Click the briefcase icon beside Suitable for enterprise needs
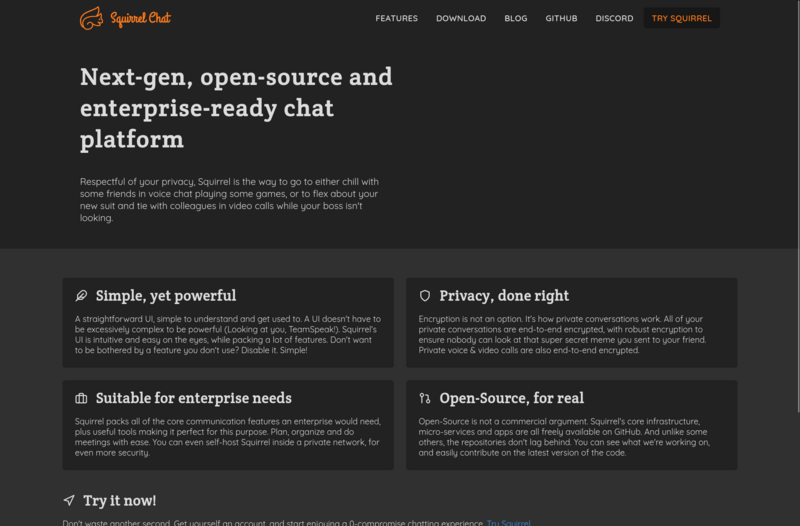This screenshot has height=526, width=800. [x=81, y=398]
